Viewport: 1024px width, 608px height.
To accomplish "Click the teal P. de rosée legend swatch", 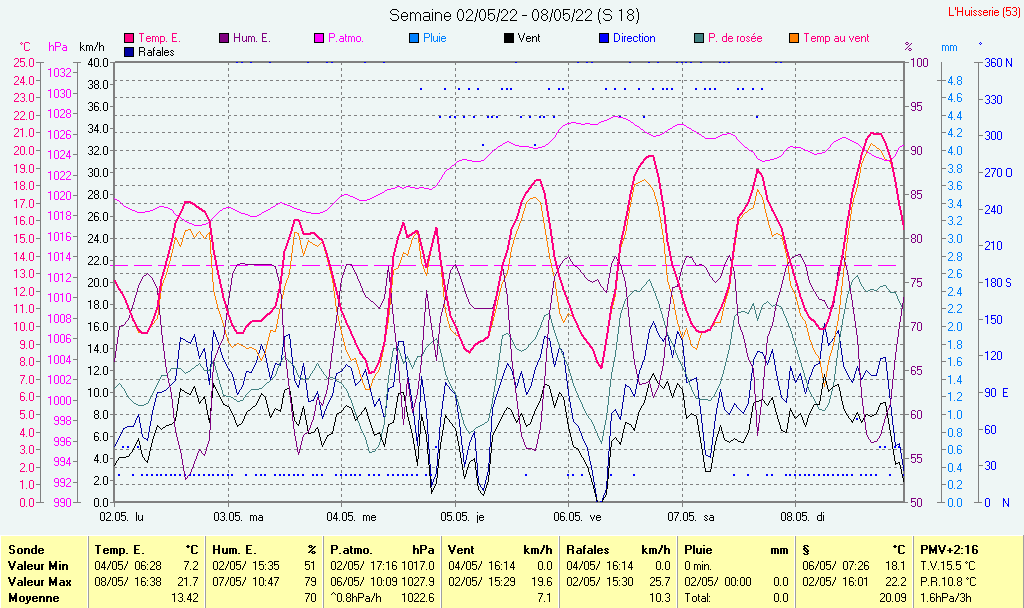I will coord(699,39).
